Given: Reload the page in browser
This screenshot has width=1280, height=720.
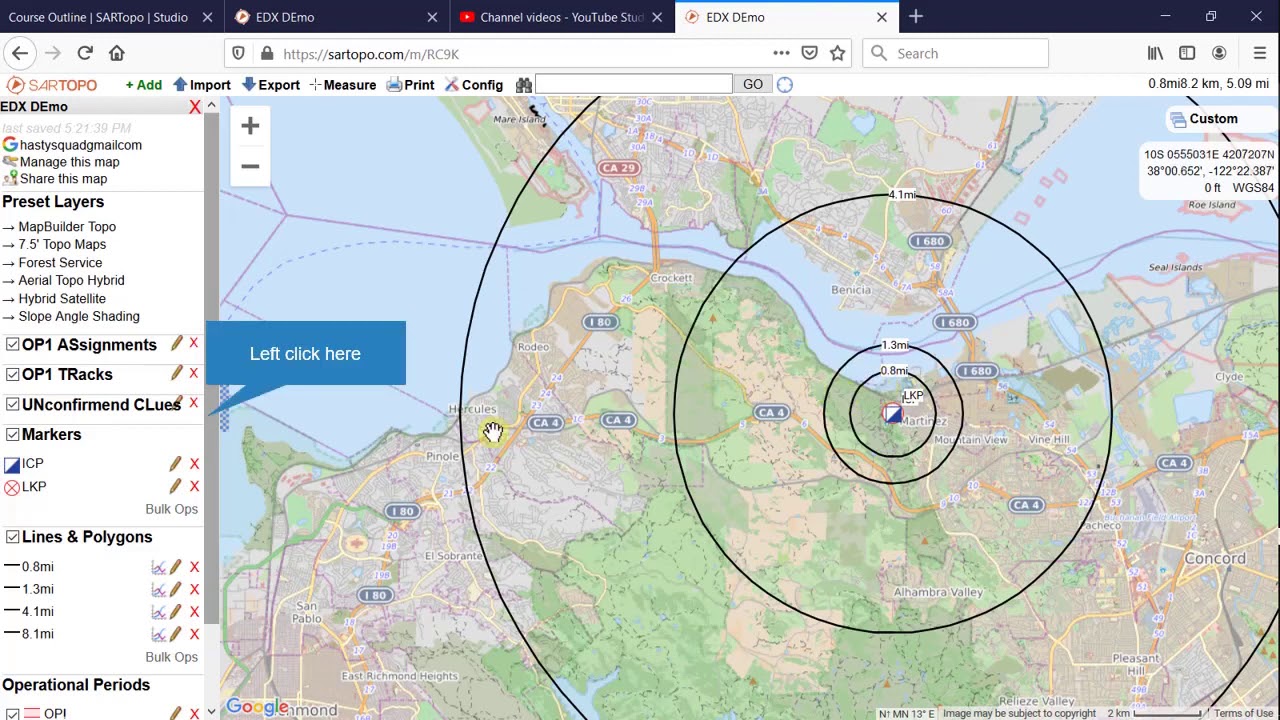Looking at the screenshot, I should pyautogui.click(x=85, y=54).
